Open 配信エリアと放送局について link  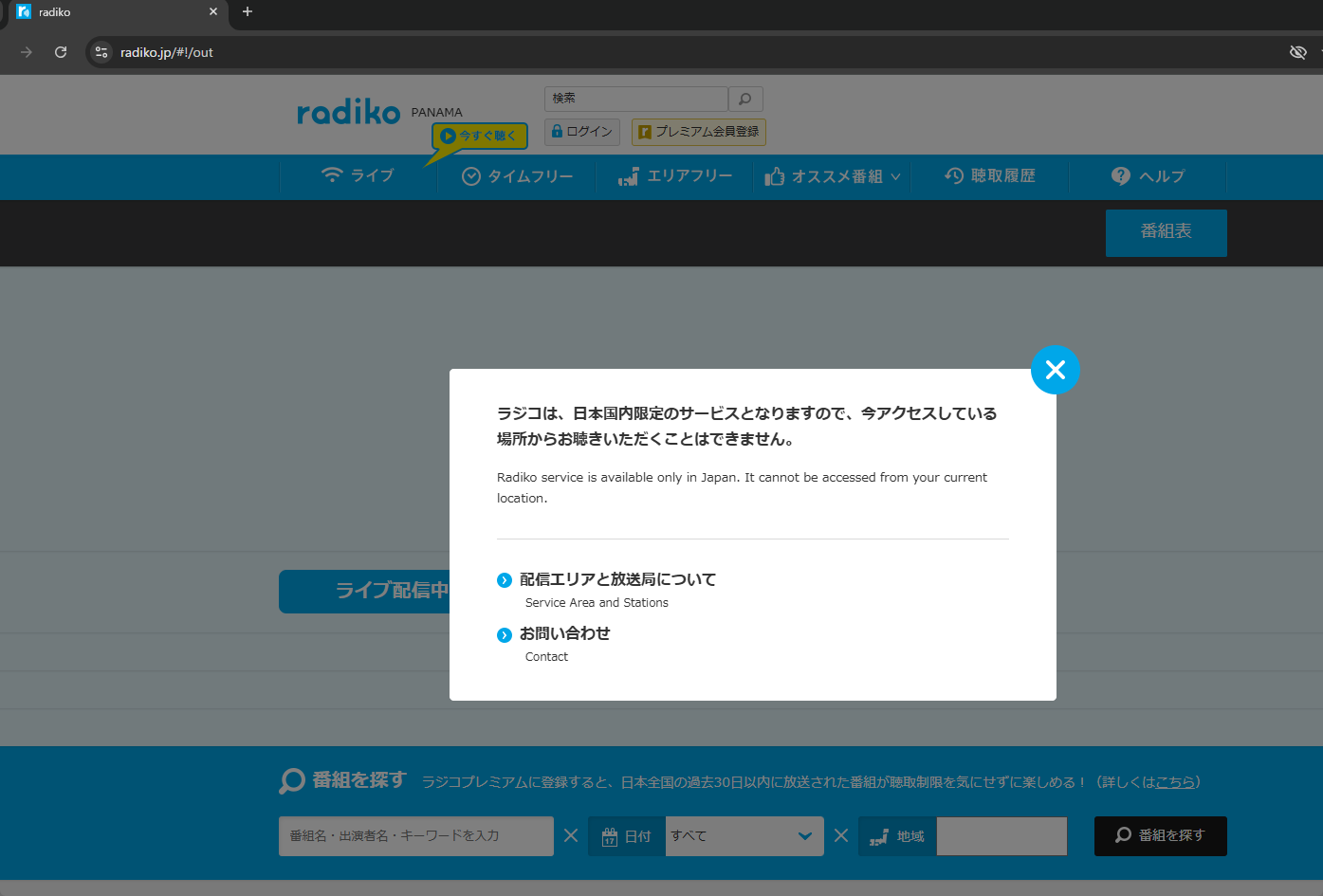click(x=617, y=579)
